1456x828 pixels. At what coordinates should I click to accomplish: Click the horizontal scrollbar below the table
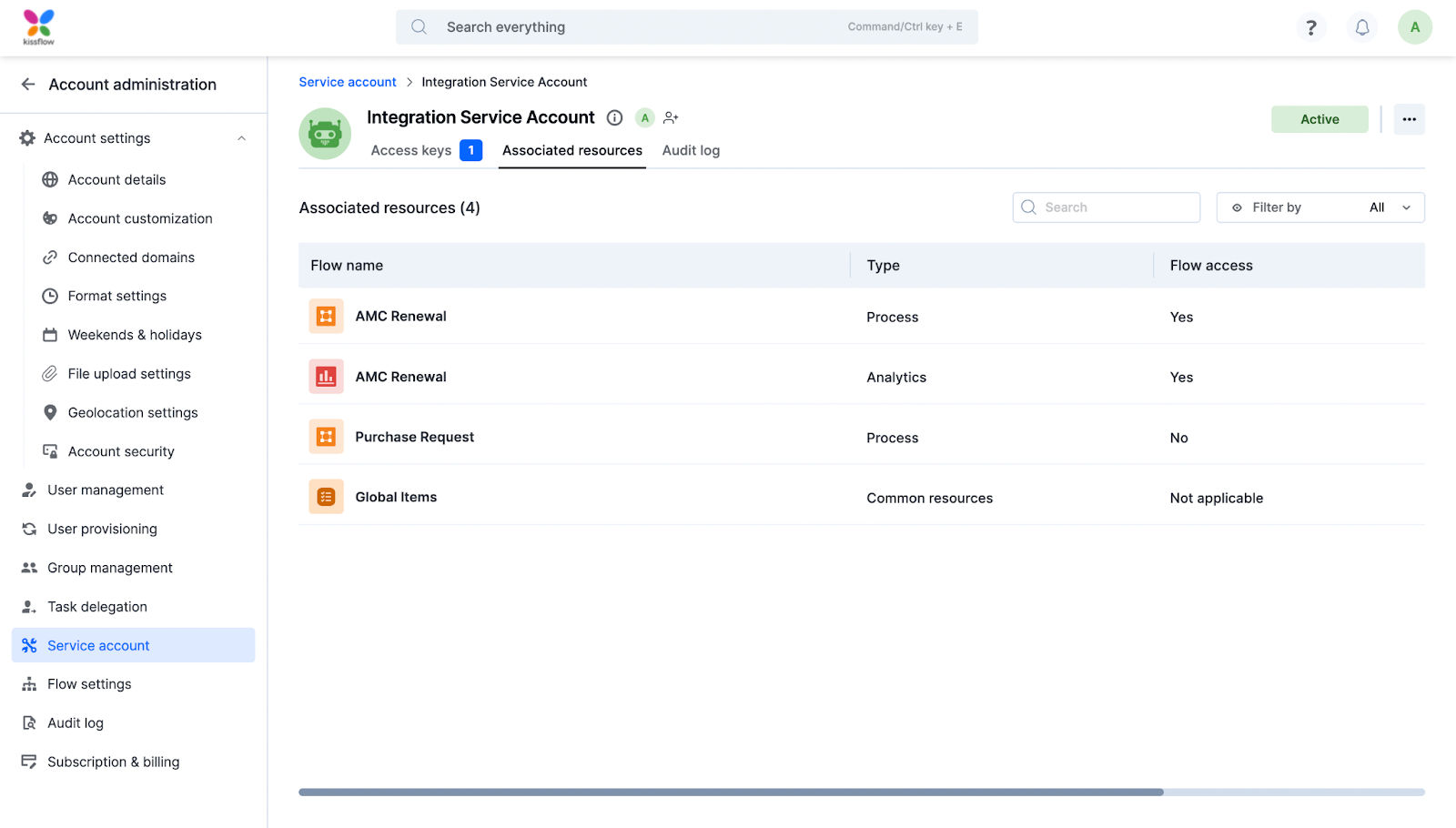pyautogui.click(x=731, y=793)
